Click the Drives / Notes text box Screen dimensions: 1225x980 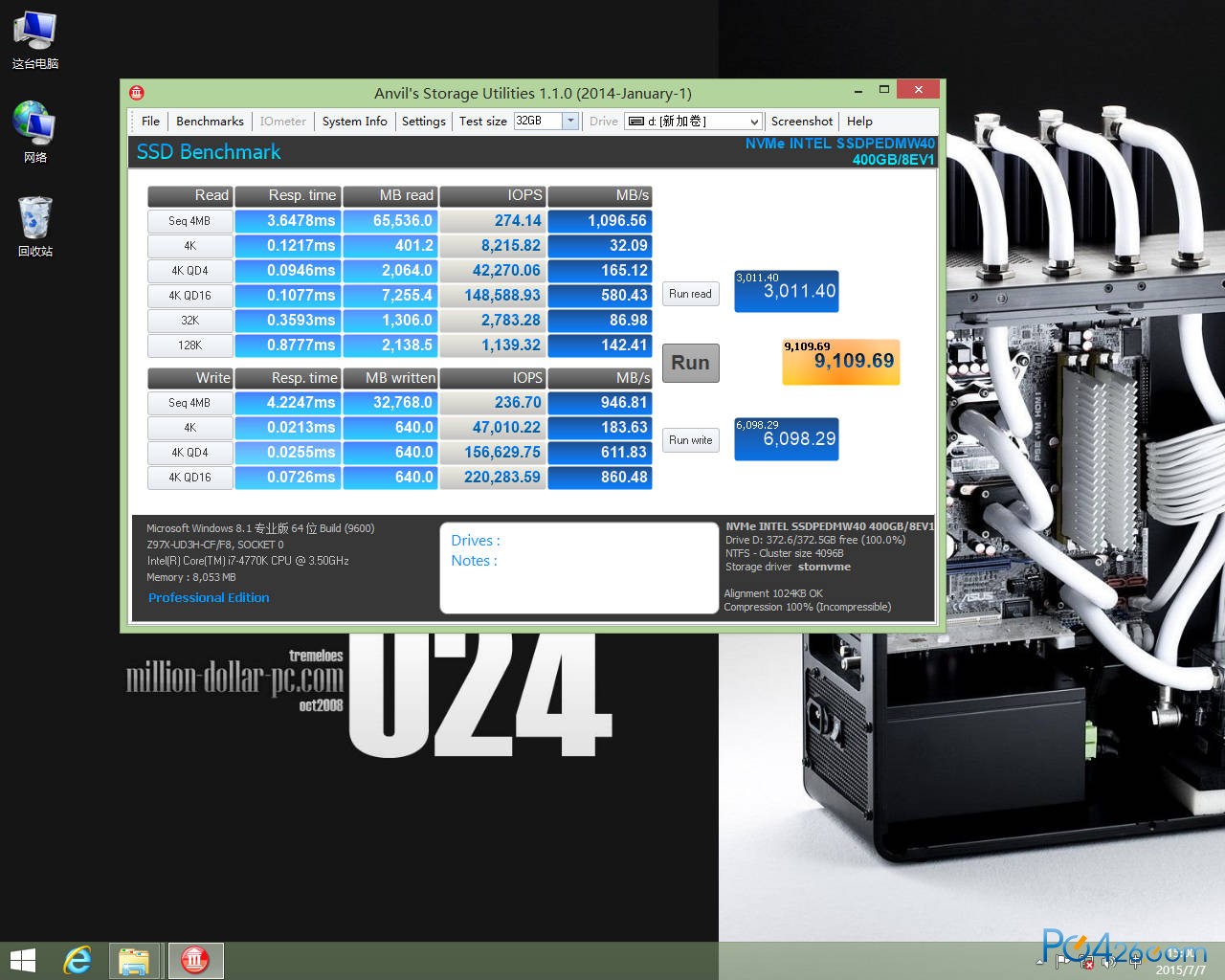[x=579, y=568]
